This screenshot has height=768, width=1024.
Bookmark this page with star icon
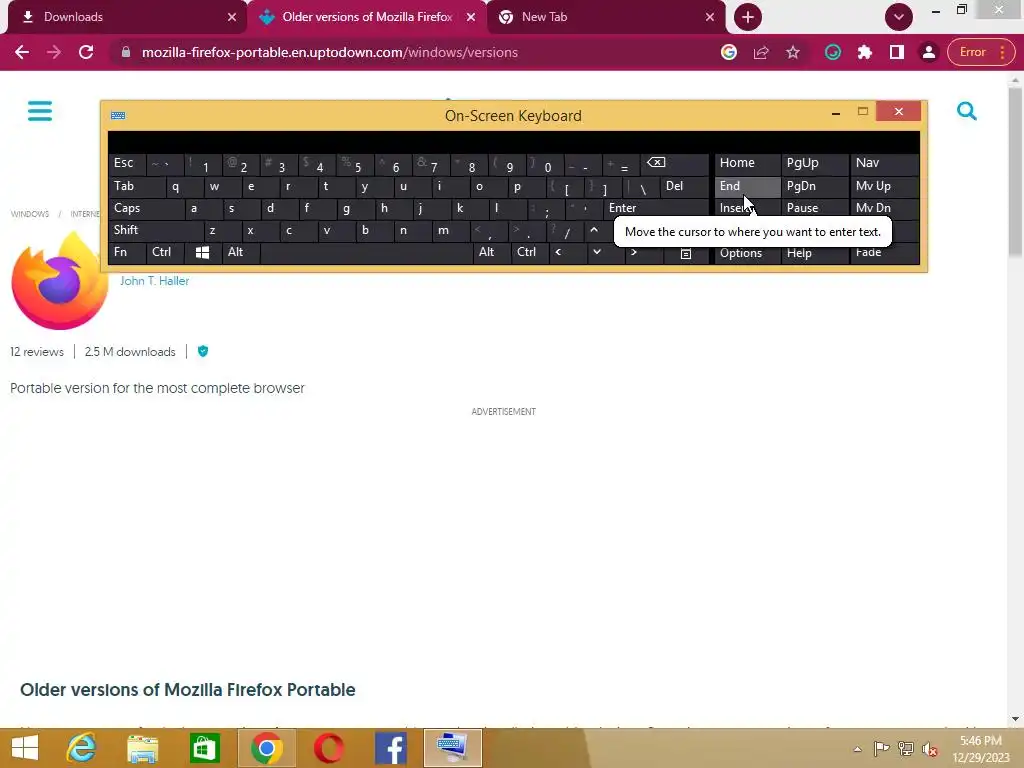[793, 52]
